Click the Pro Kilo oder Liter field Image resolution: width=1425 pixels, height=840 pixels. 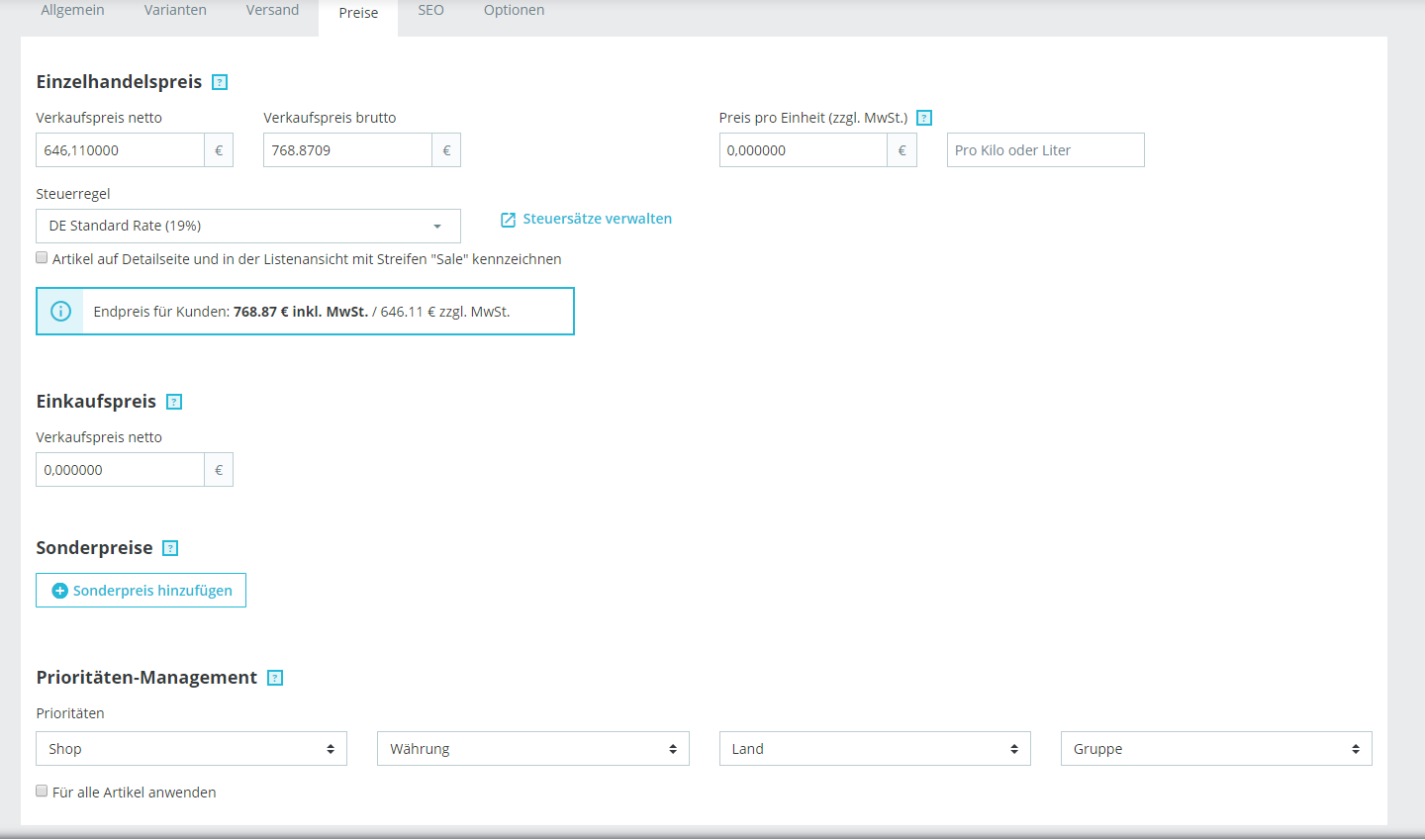click(x=1045, y=150)
